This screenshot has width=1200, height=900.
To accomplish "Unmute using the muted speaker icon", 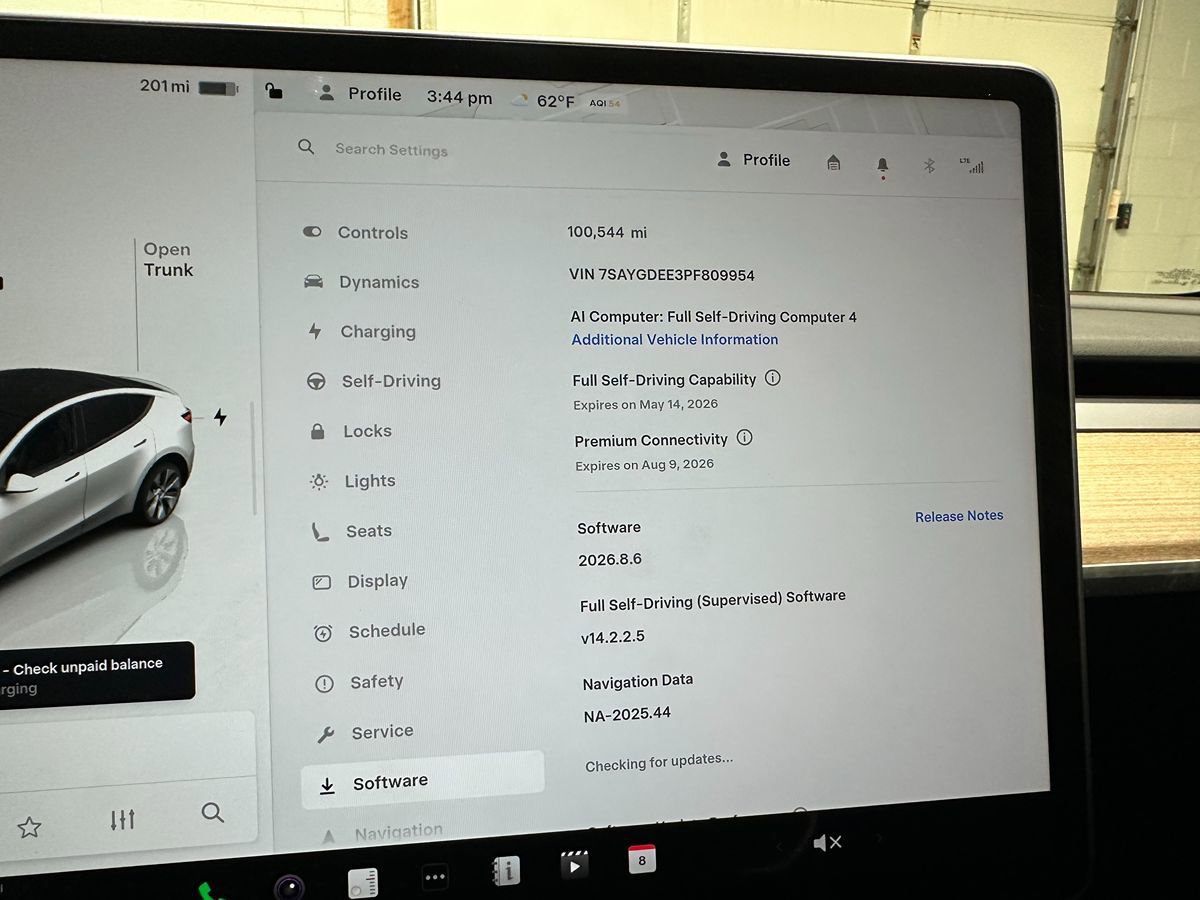I will tap(827, 843).
